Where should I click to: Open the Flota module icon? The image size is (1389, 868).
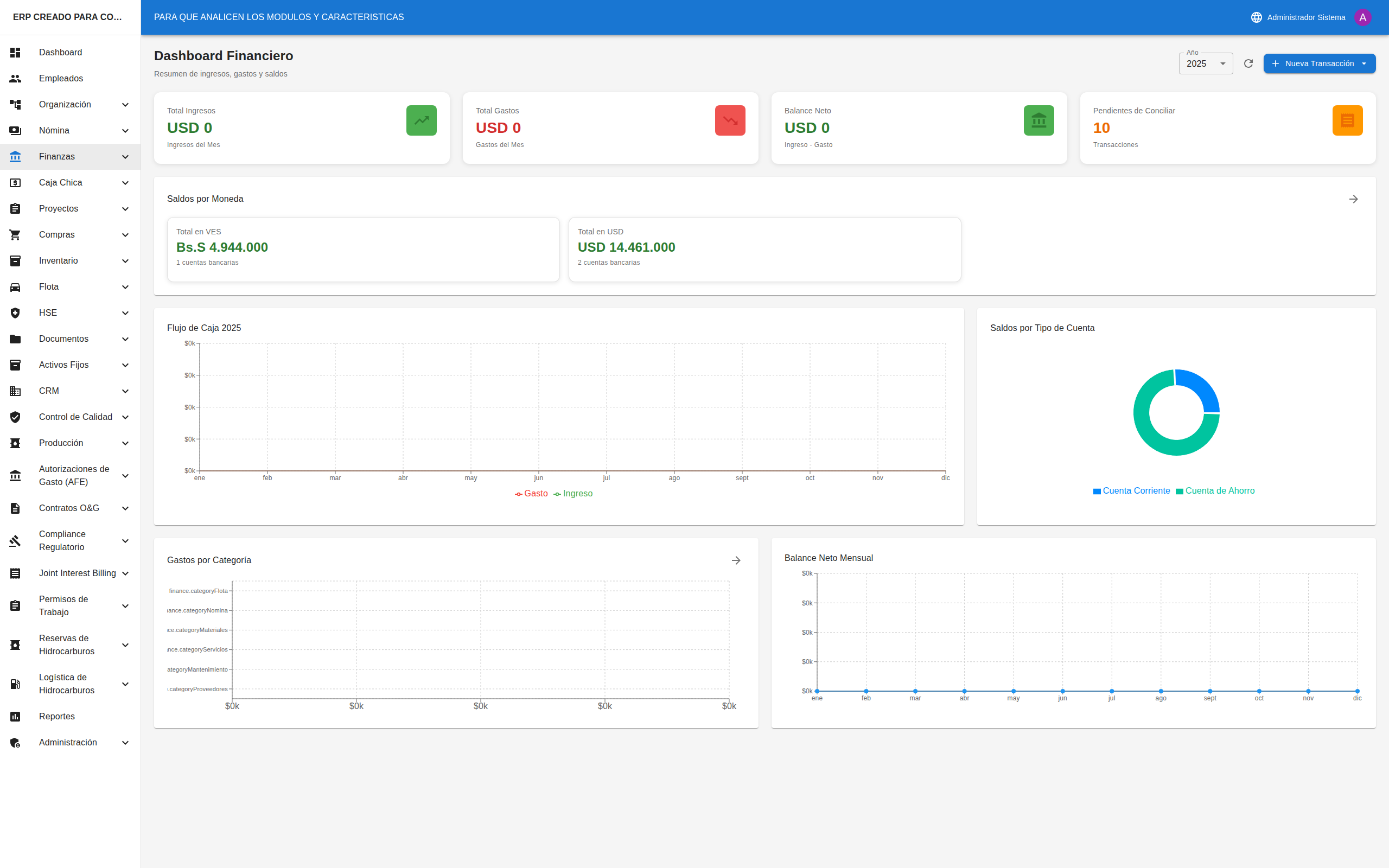15,286
